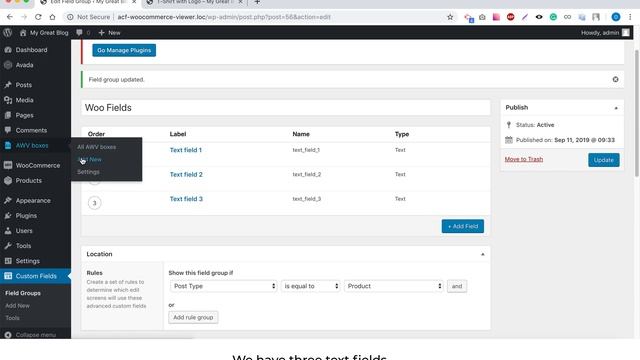Collapse the Location panel
The height and width of the screenshot is (360, 640).
[x=482, y=254]
